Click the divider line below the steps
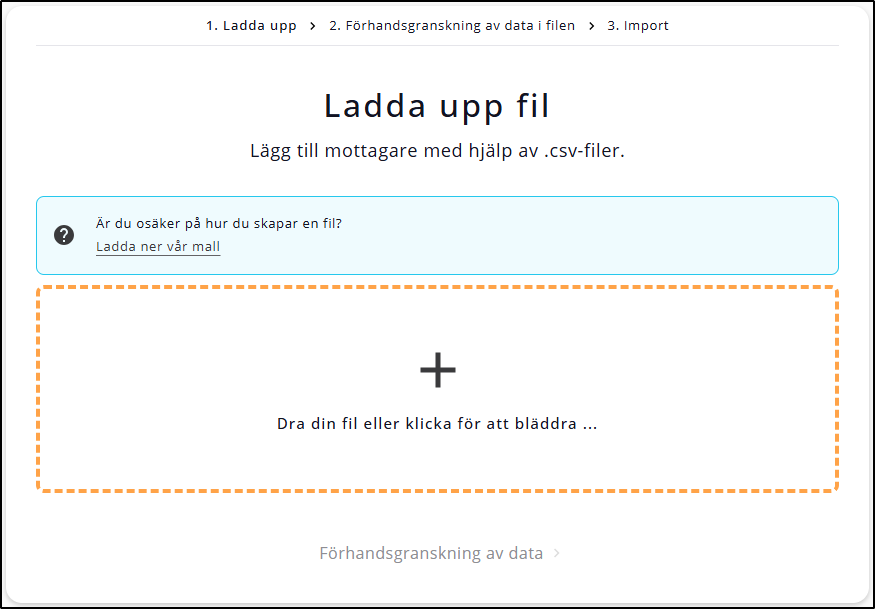875x609 pixels. 437,45
